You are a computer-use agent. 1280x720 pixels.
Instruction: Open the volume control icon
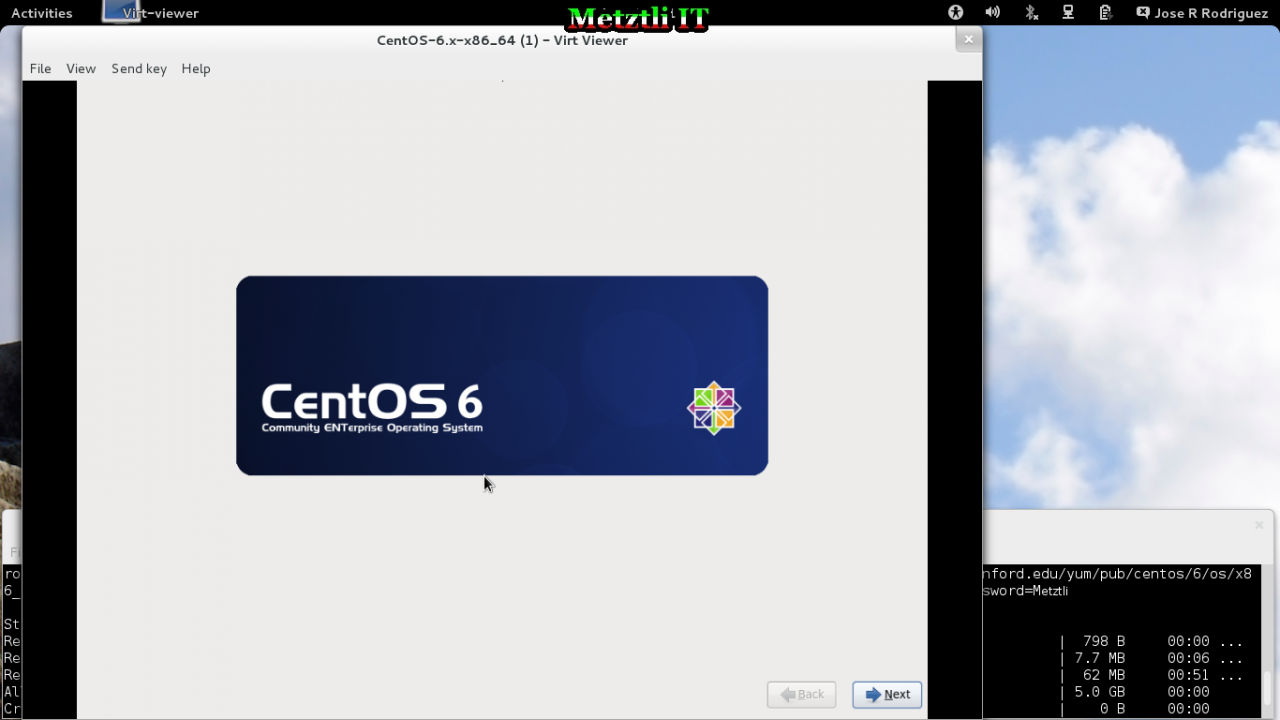(x=992, y=13)
